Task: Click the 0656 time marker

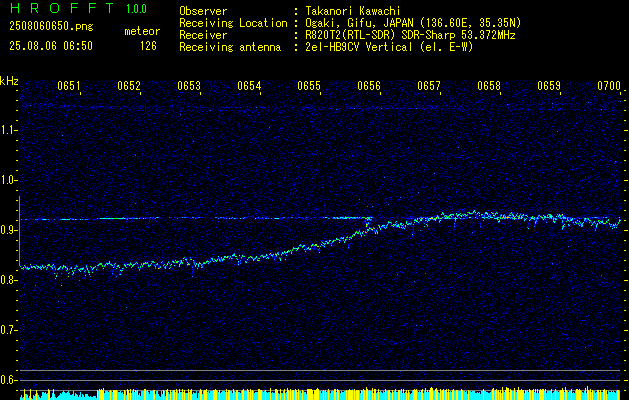Action: (x=369, y=86)
